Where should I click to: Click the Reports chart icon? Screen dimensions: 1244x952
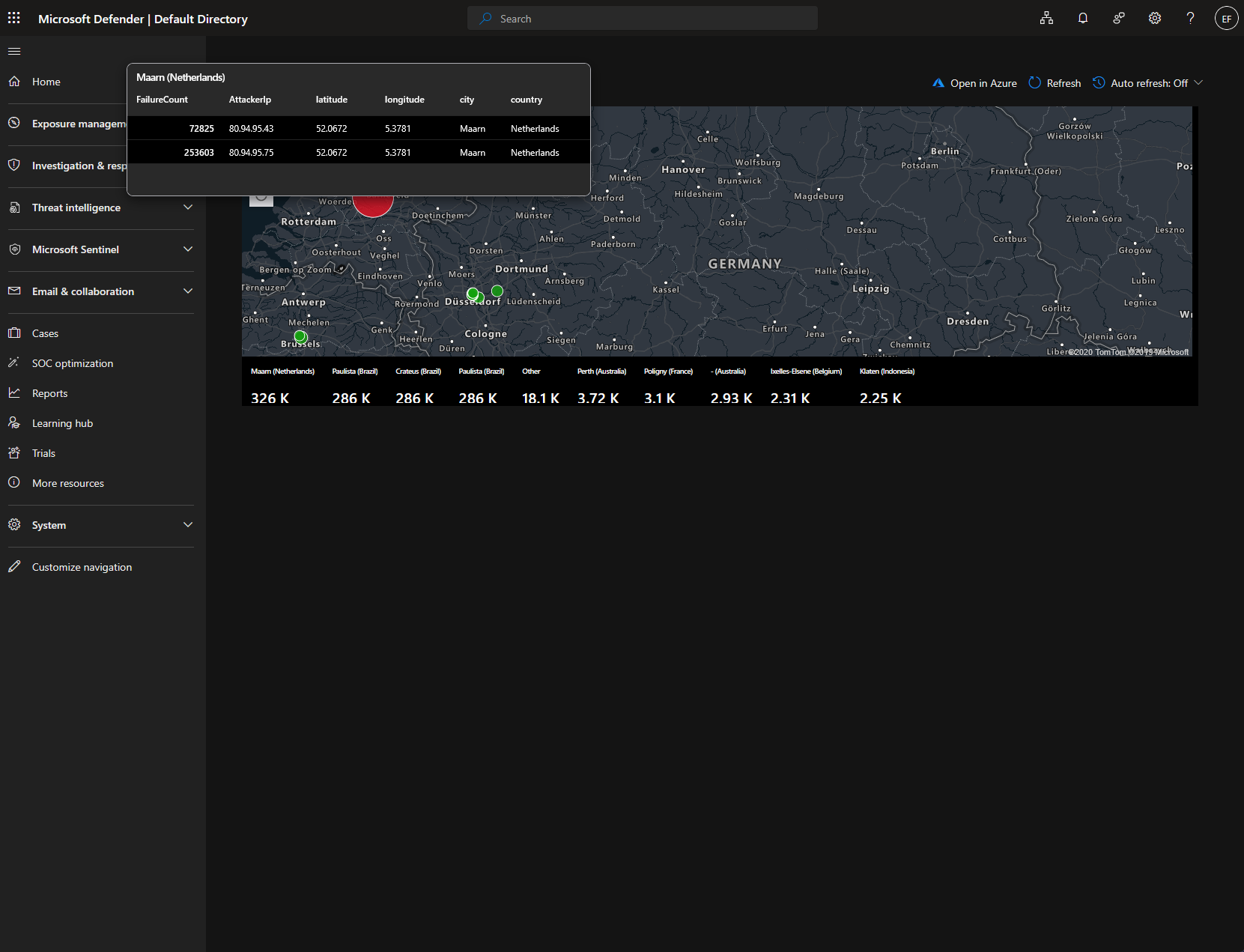pos(14,393)
